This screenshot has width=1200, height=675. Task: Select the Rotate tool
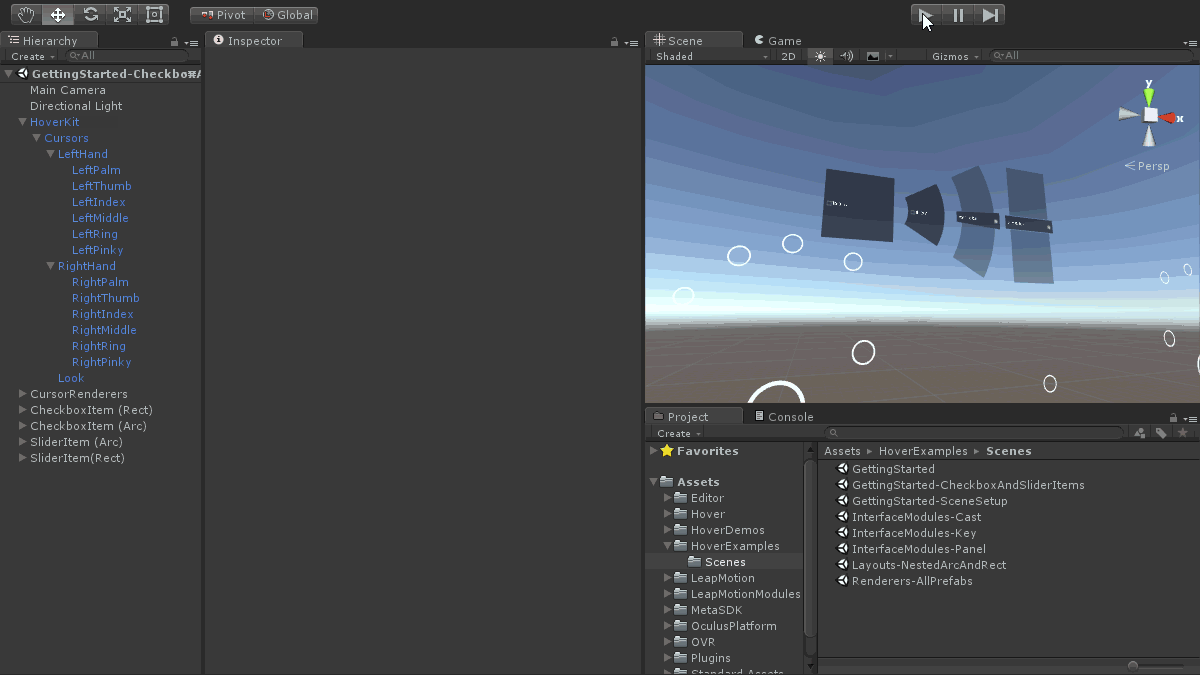(x=90, y=15)
